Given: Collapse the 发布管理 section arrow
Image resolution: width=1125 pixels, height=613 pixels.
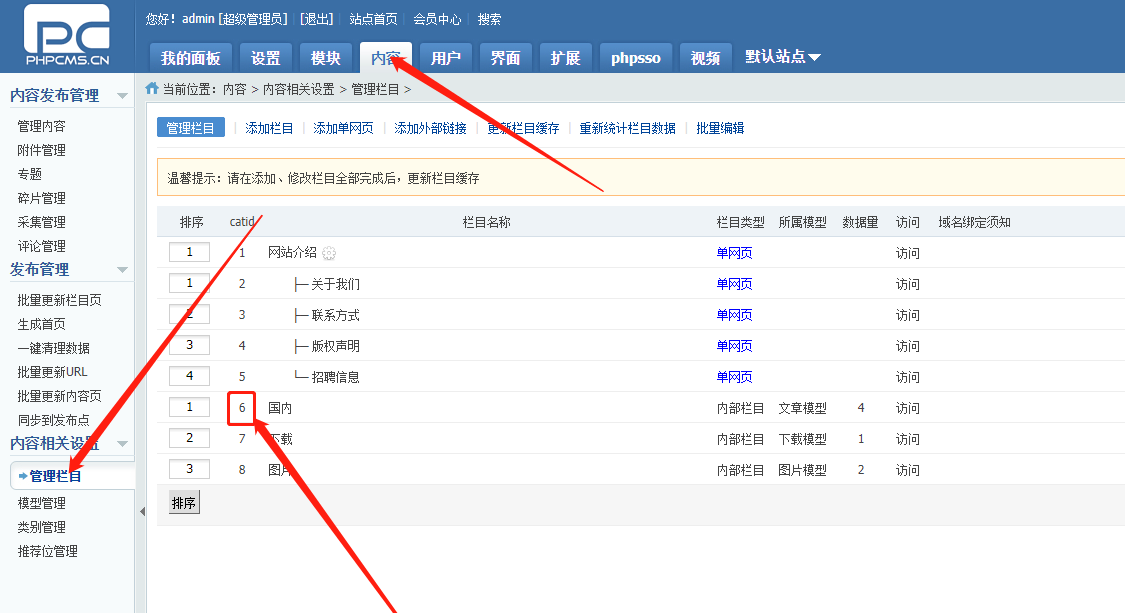Looking at the screenshot, I should coord(122,270).
